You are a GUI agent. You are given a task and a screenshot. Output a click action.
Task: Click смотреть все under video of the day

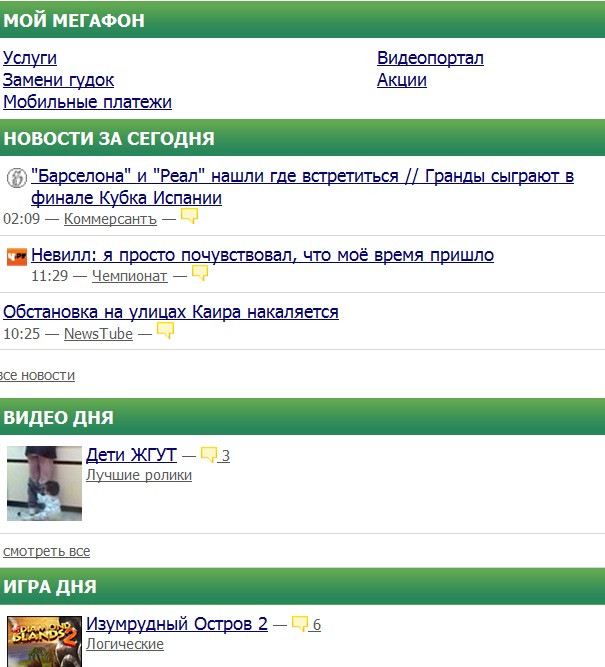[x=46, y=551]
